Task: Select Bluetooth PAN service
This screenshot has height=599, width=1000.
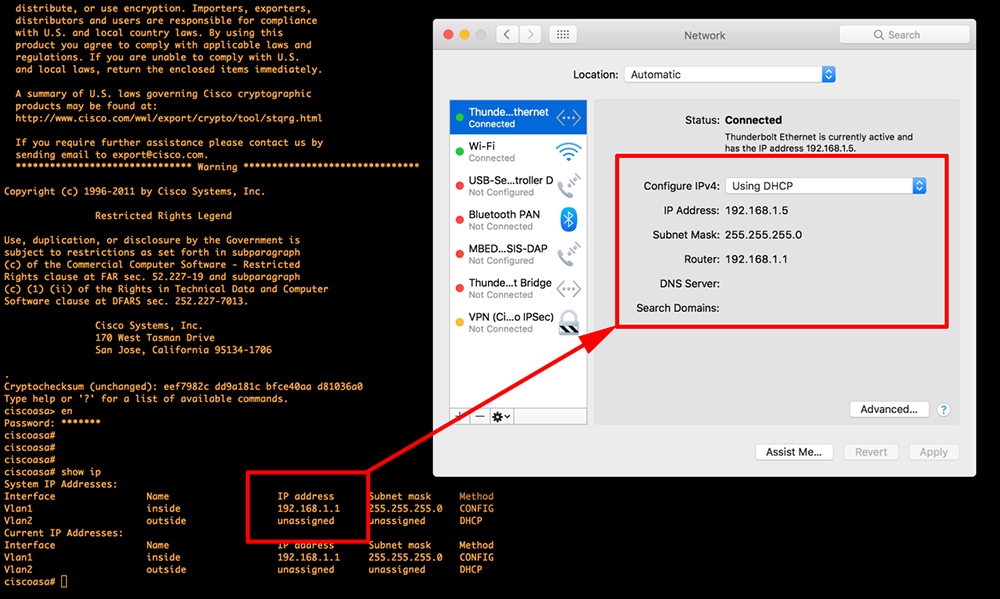Action: coord(518,220)
